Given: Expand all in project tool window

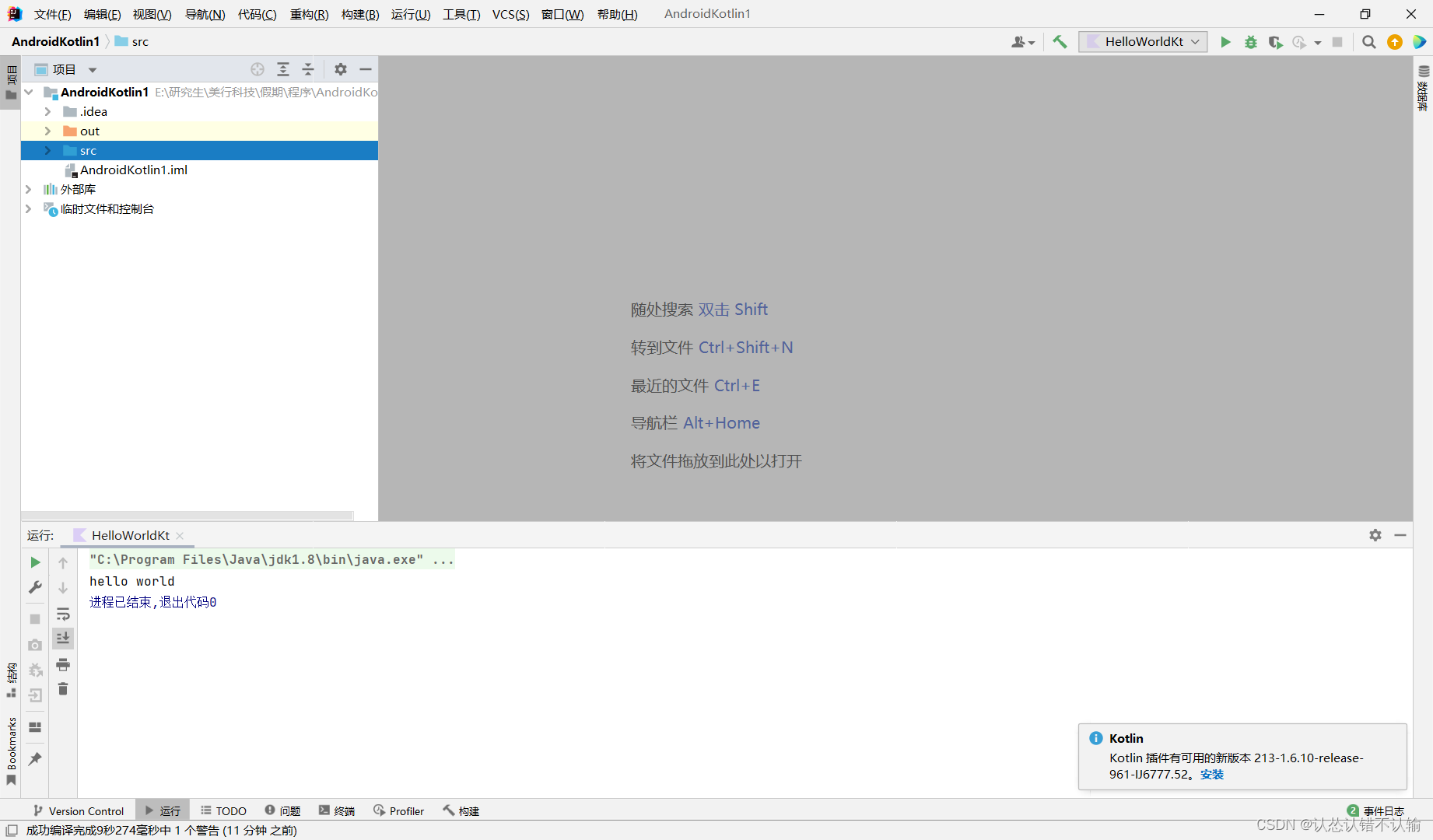Looking at the screenshot, I should [x=283, y=69].
